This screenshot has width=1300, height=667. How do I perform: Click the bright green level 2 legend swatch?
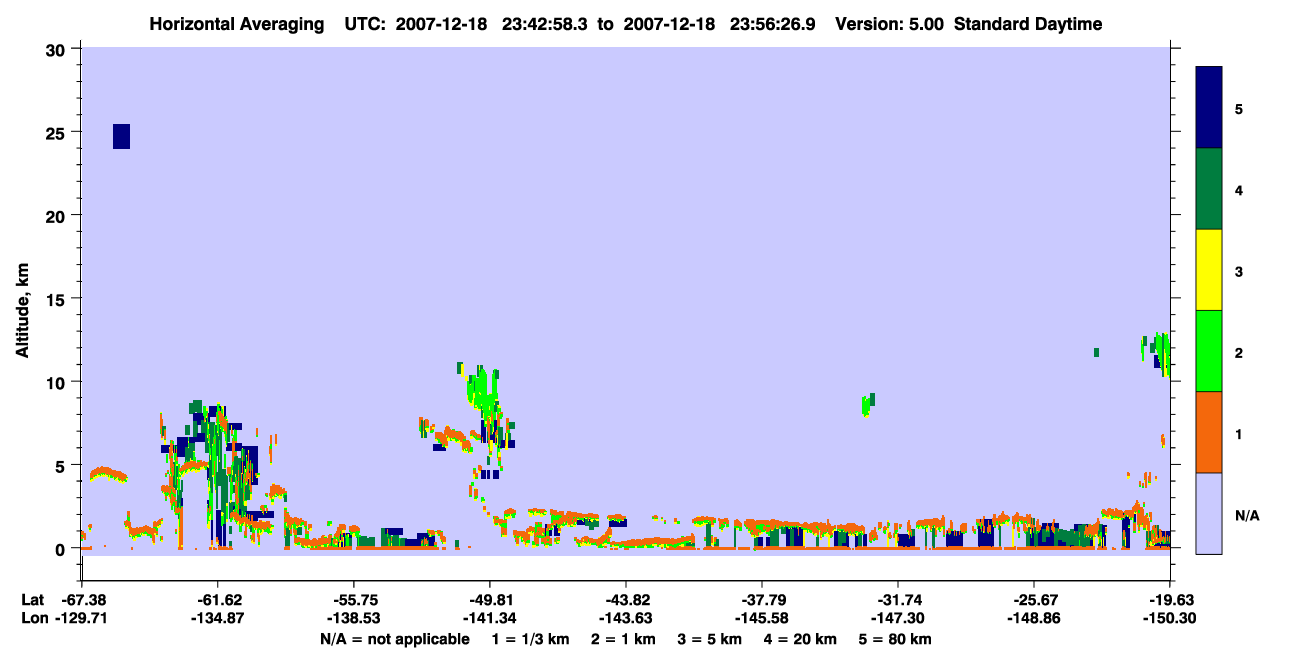(x=1209, y=351)
